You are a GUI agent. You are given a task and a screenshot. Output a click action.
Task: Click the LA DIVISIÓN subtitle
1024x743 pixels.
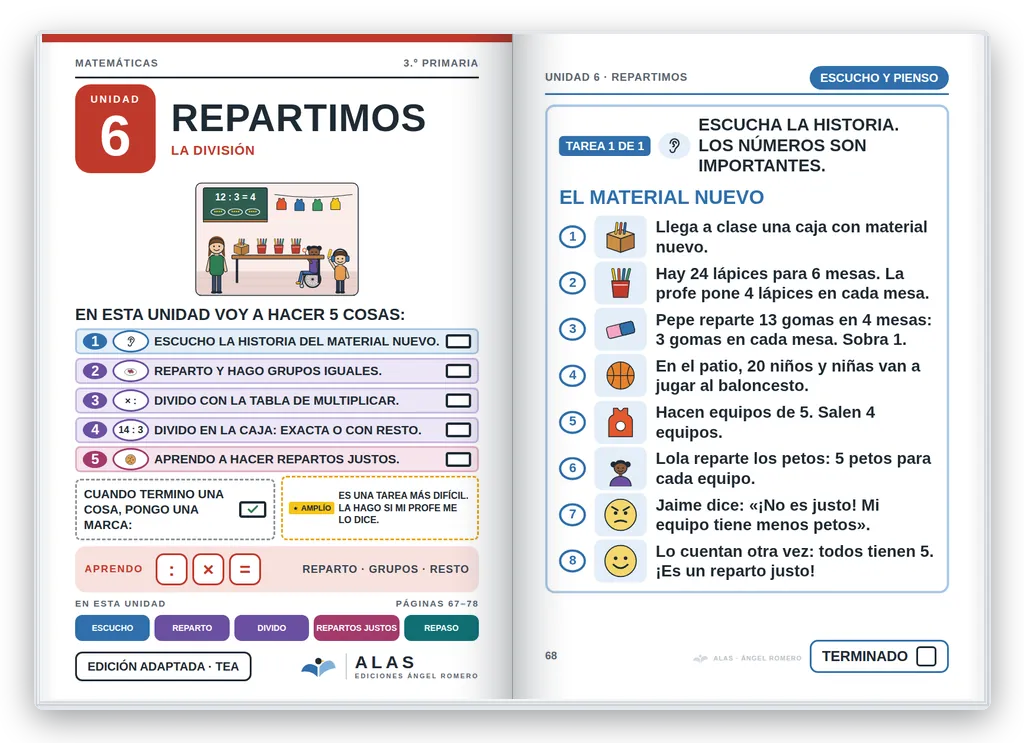coord(213,150)
